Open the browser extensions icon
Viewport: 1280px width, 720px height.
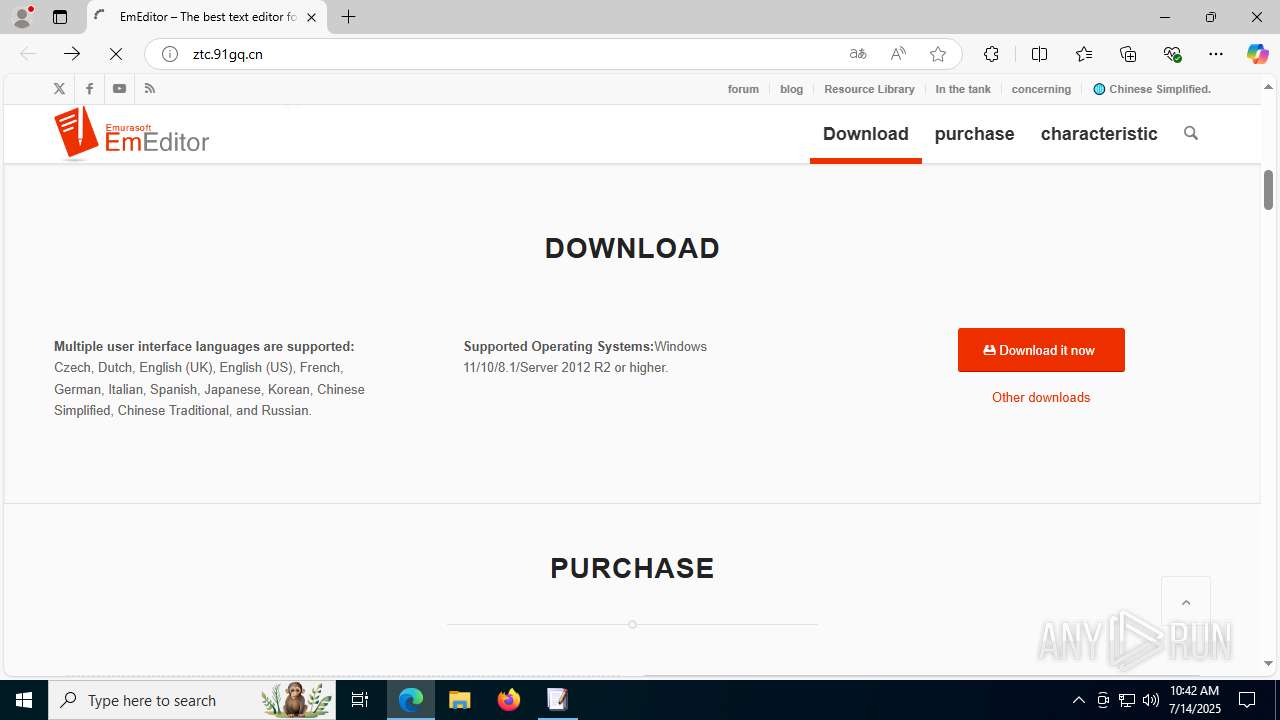[x=991, y=54]
